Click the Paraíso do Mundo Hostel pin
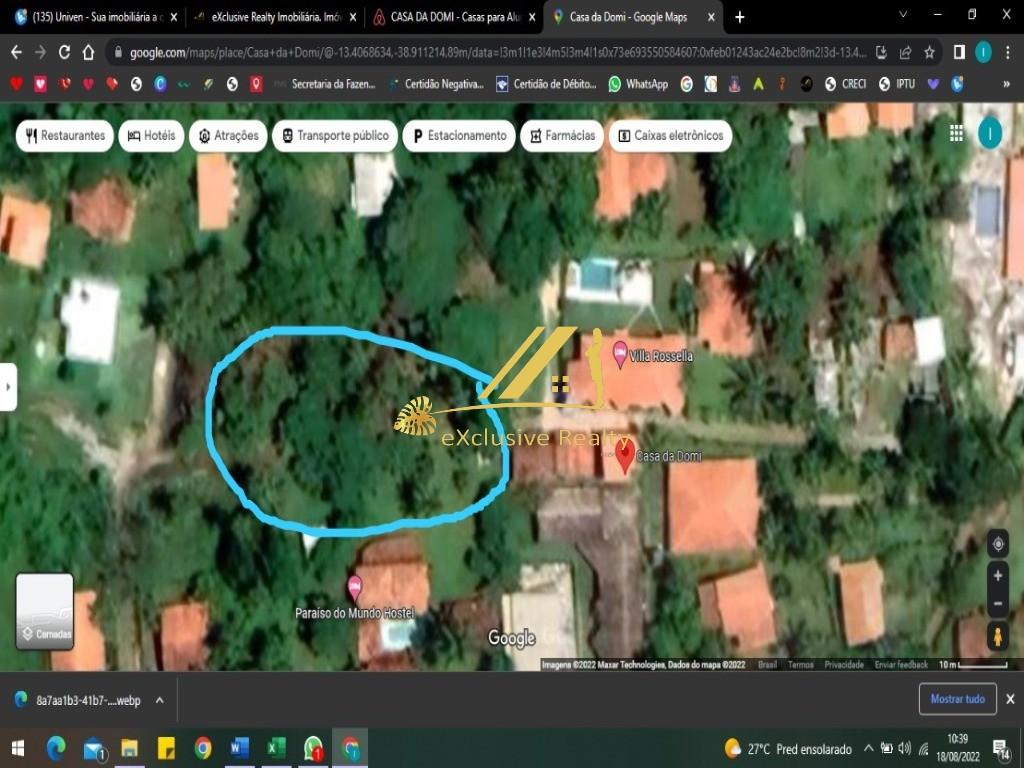Screen dimensions: 1024x768 click(x=355, y=588)
